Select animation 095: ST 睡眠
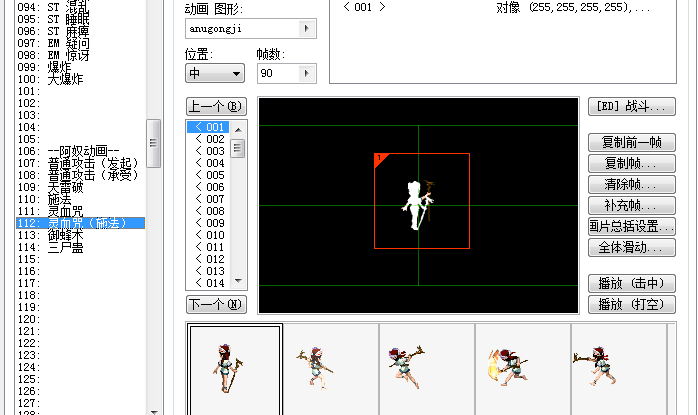 coord(81,19)
